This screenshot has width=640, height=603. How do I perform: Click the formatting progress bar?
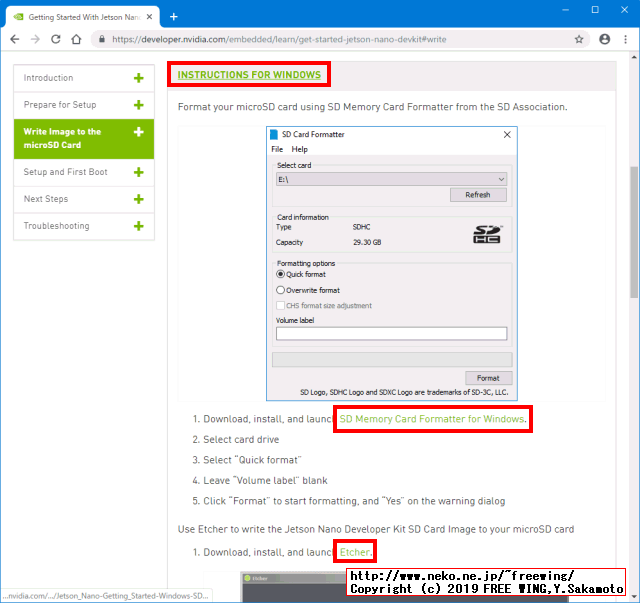point(392,360)
